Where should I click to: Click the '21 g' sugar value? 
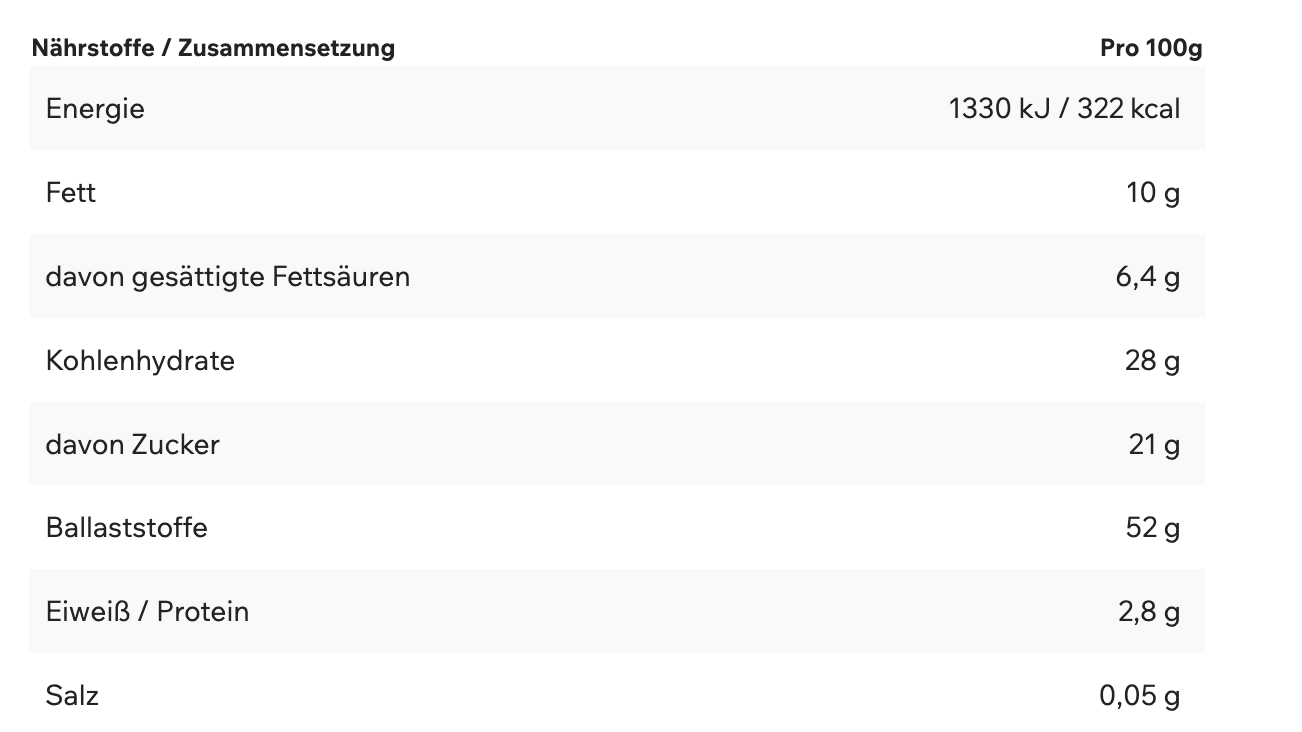pos(1154,444)
